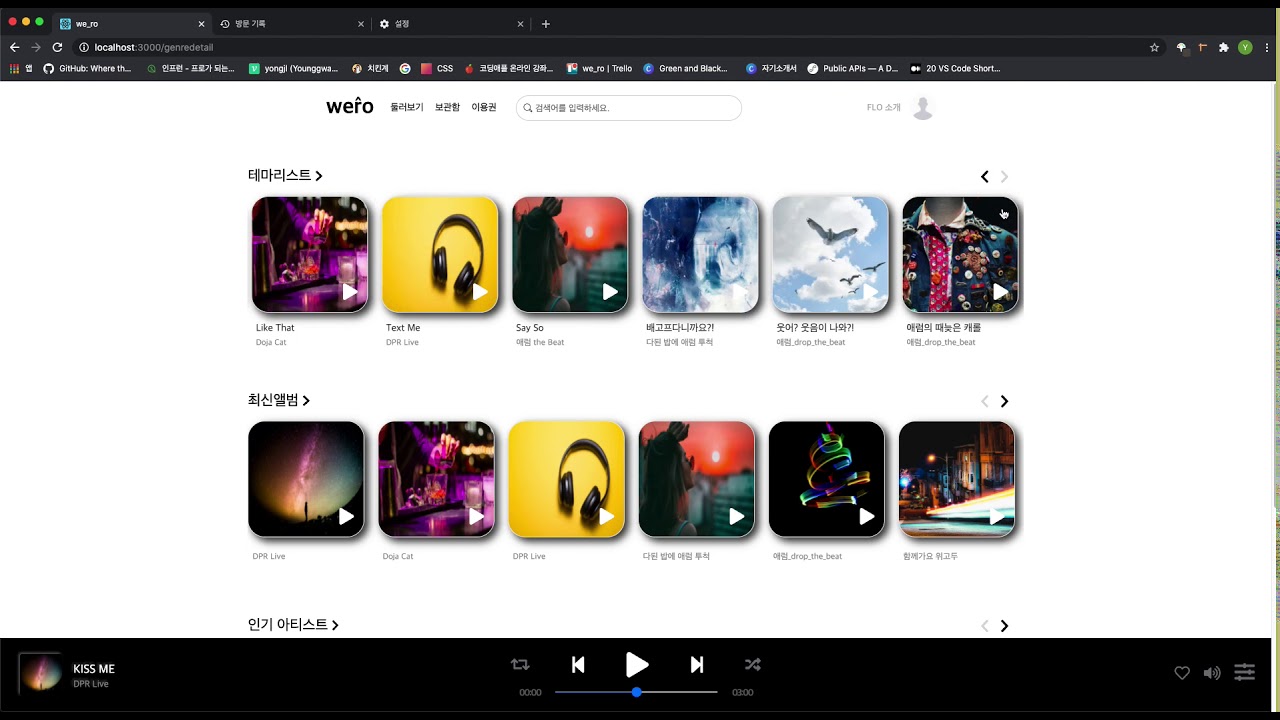
Task: Open the 보관함 menu item
Action: point(447,107)
